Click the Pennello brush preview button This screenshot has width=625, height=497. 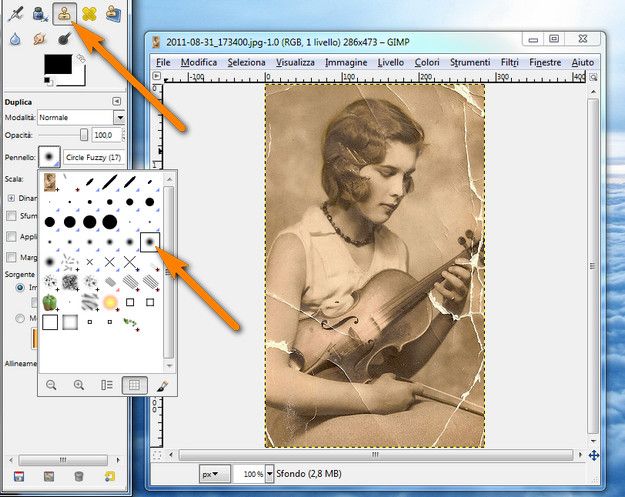(x=49, y=157)
